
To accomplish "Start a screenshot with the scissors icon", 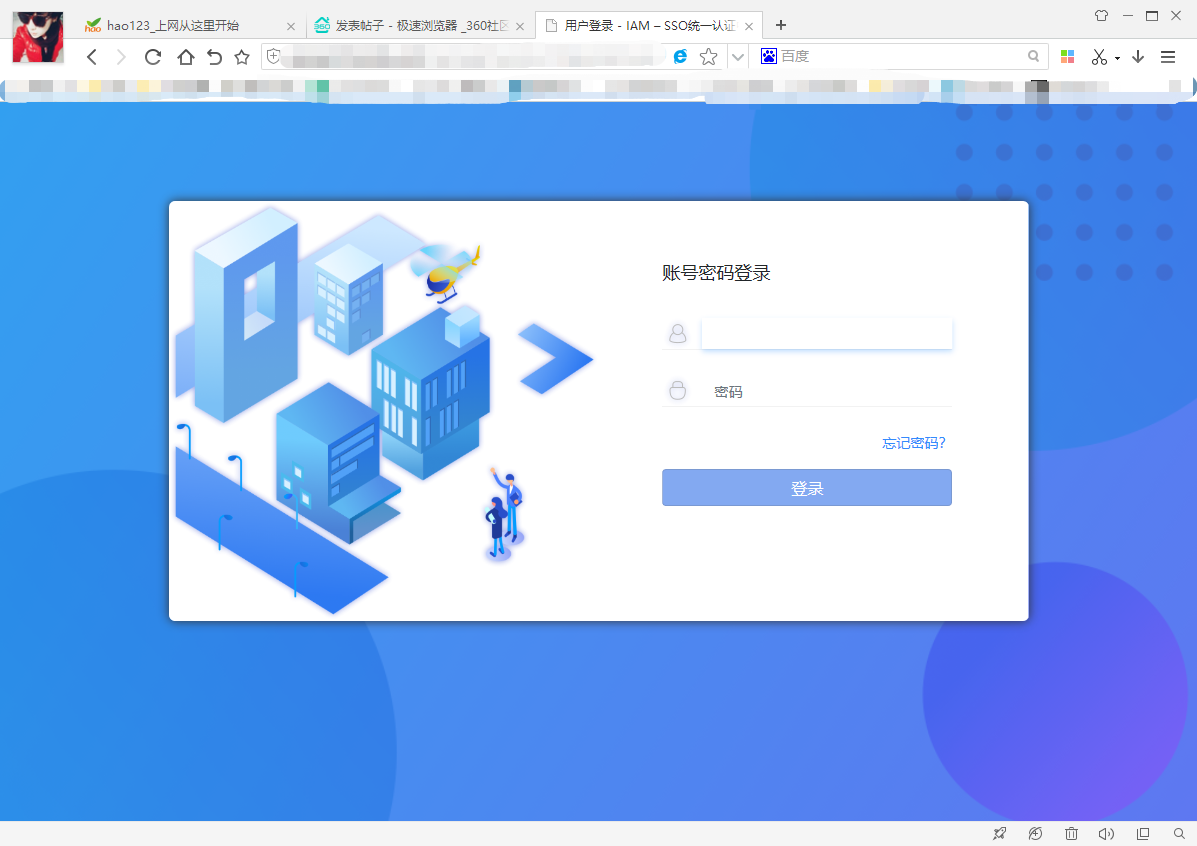I will [x=1099, y=57].
